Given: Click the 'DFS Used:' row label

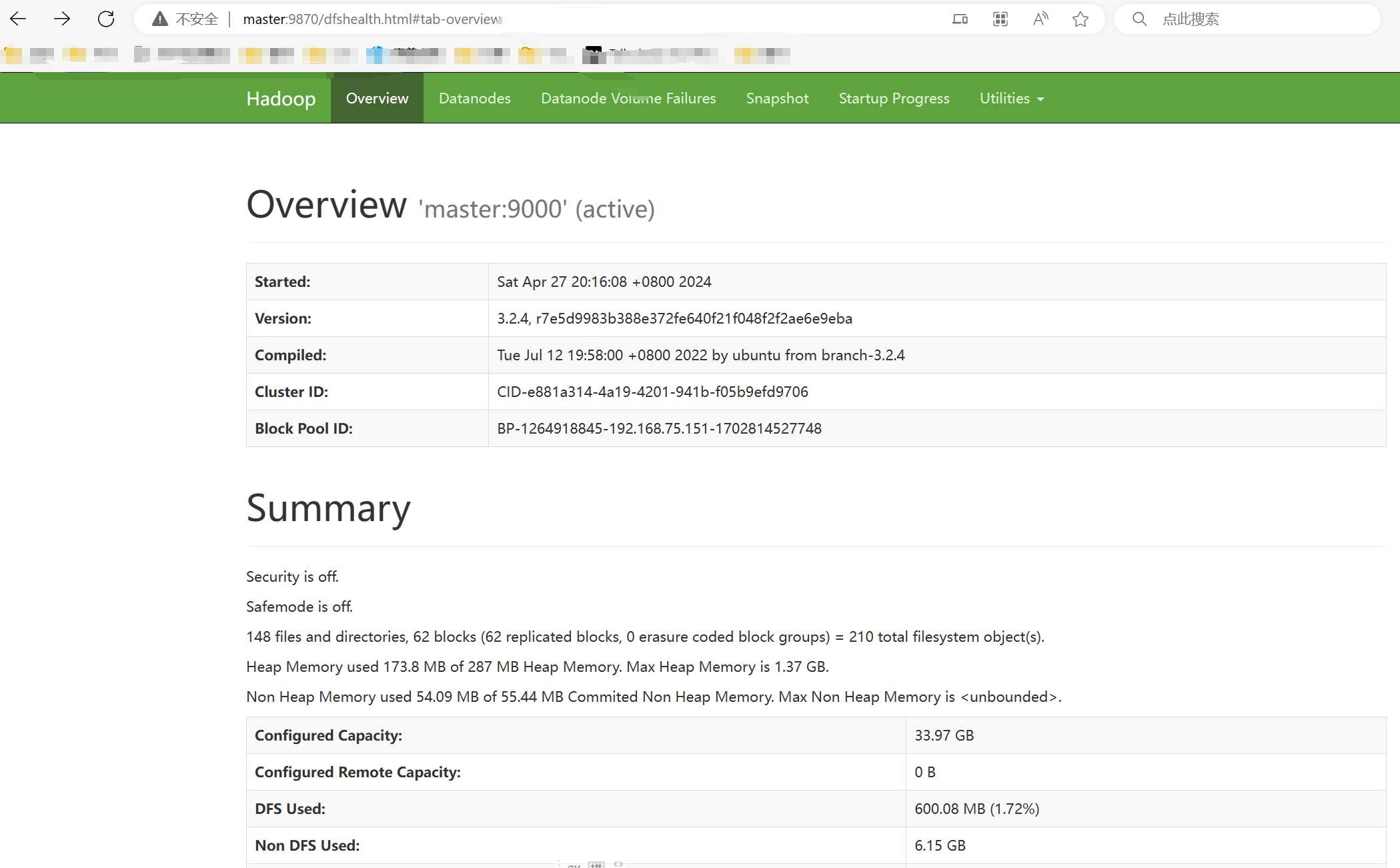Looking at the screenshot, I should pyautogui.click(x=290, y=809).
